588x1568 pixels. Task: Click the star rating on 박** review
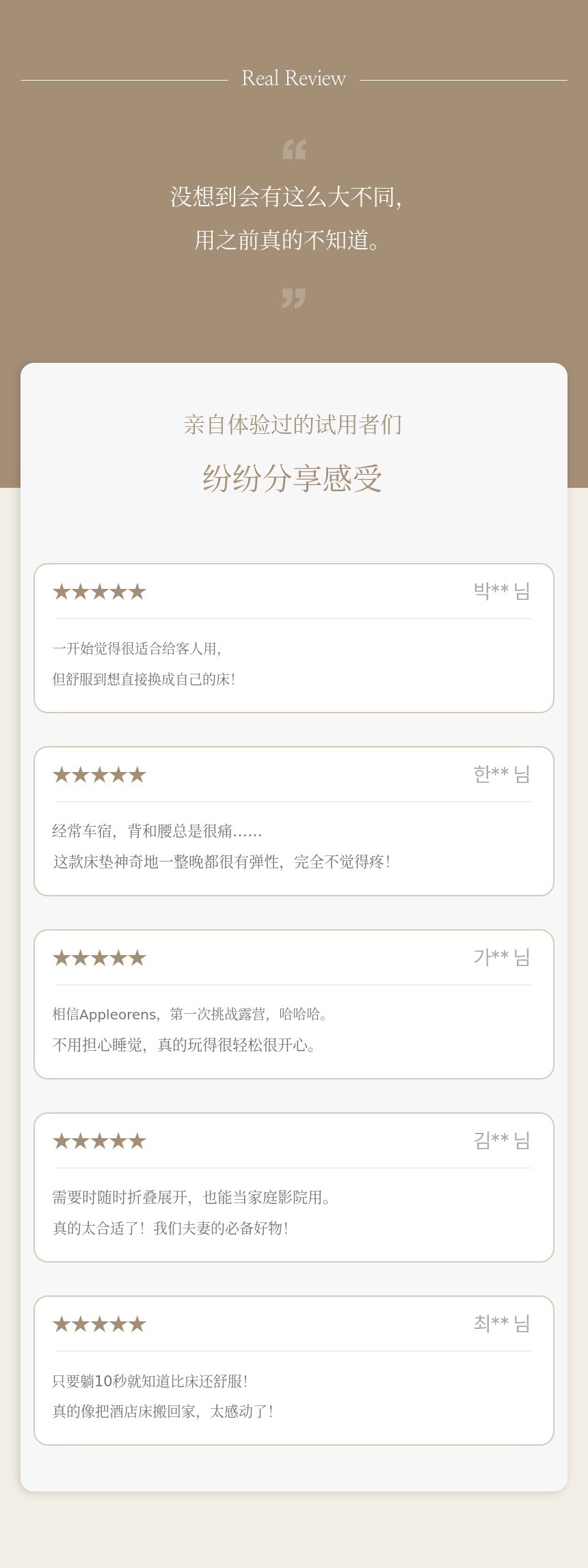coord(100,592)
